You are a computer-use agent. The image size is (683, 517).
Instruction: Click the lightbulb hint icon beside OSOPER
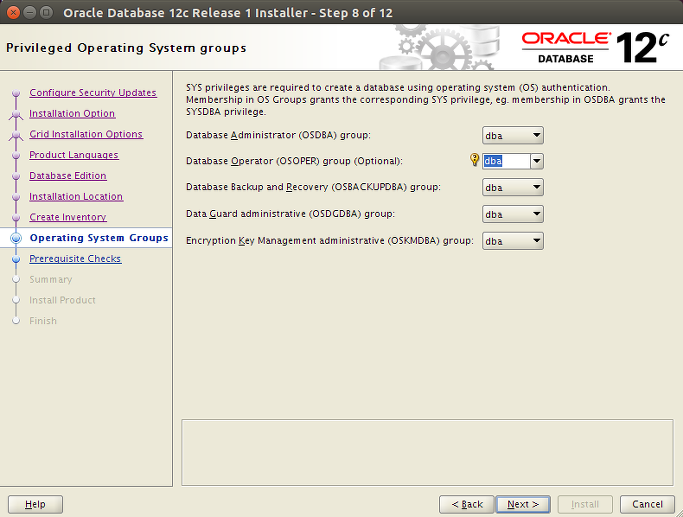[474, 159]
